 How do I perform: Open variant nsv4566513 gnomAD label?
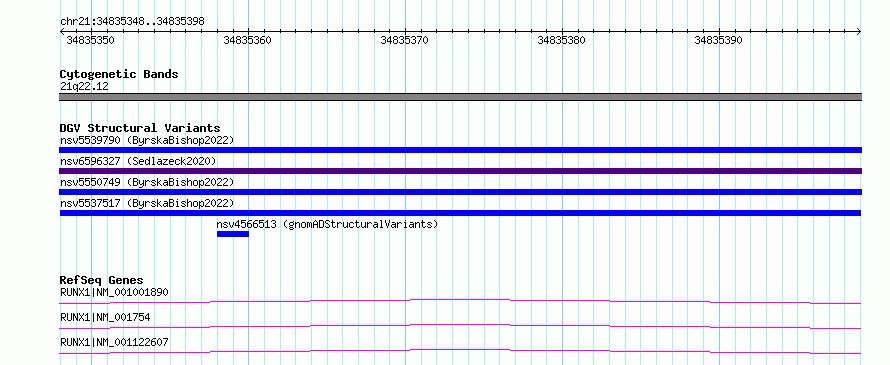[328, 224]
